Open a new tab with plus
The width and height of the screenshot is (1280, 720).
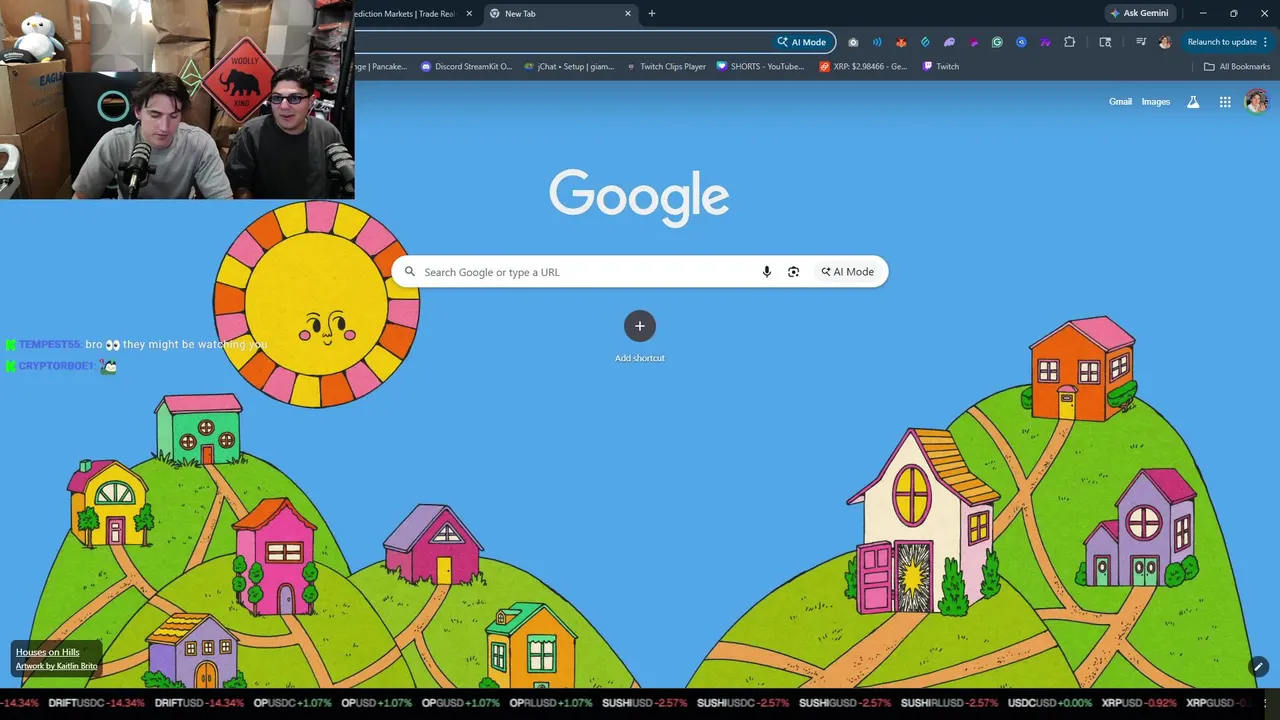(x=652, y=14)
